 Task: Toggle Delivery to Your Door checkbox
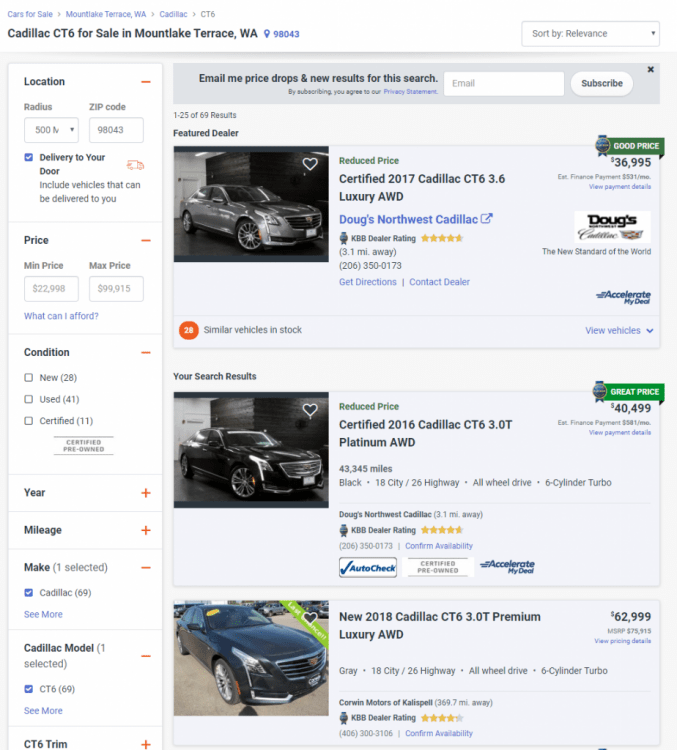(29, 157)
